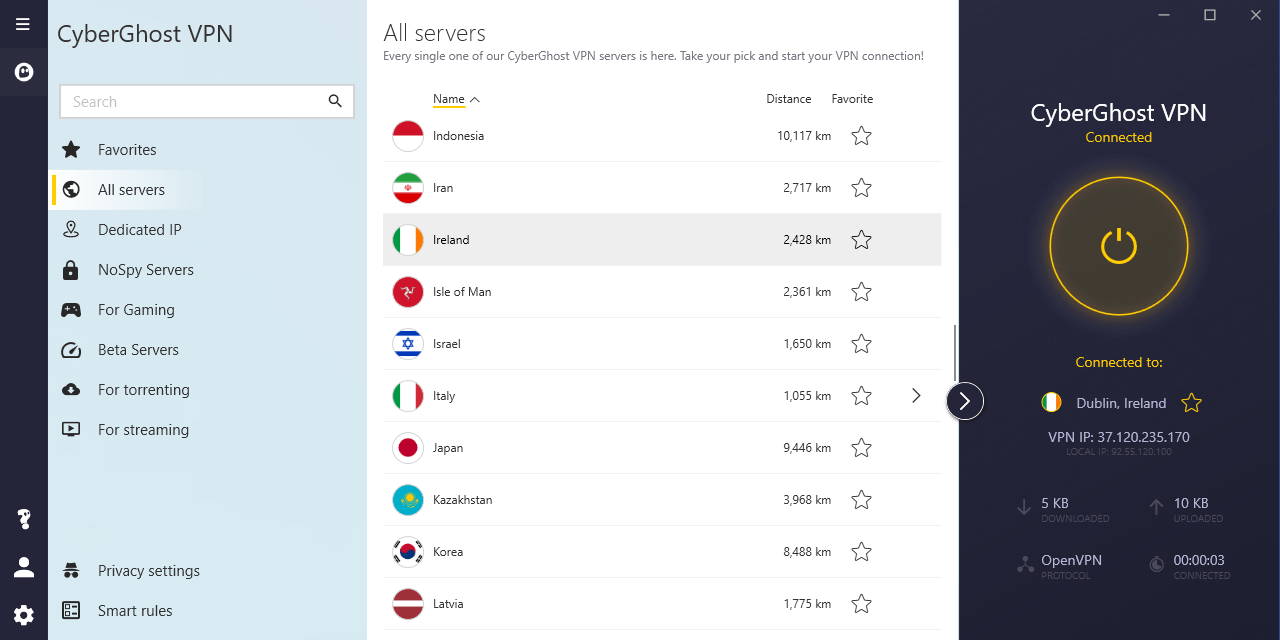Open the account profile icon
1280x640 pixels.
pyautogui.click(x=23, y=566)
